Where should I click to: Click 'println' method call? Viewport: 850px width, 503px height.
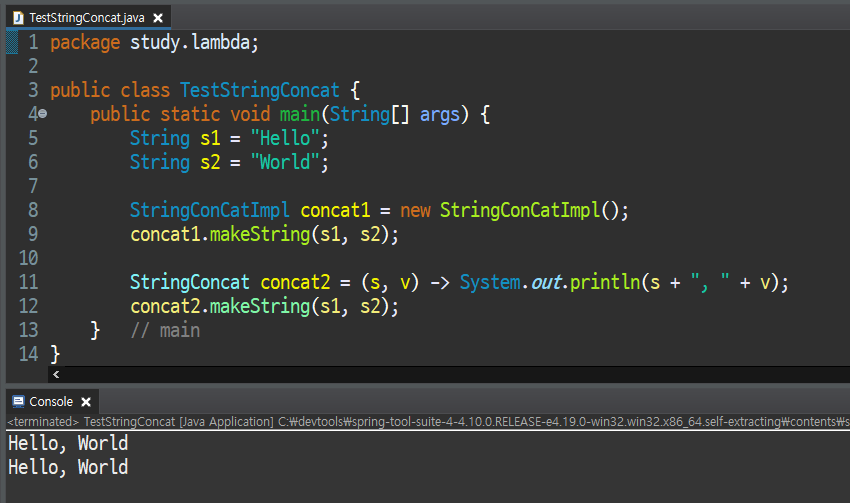(604, 282)
